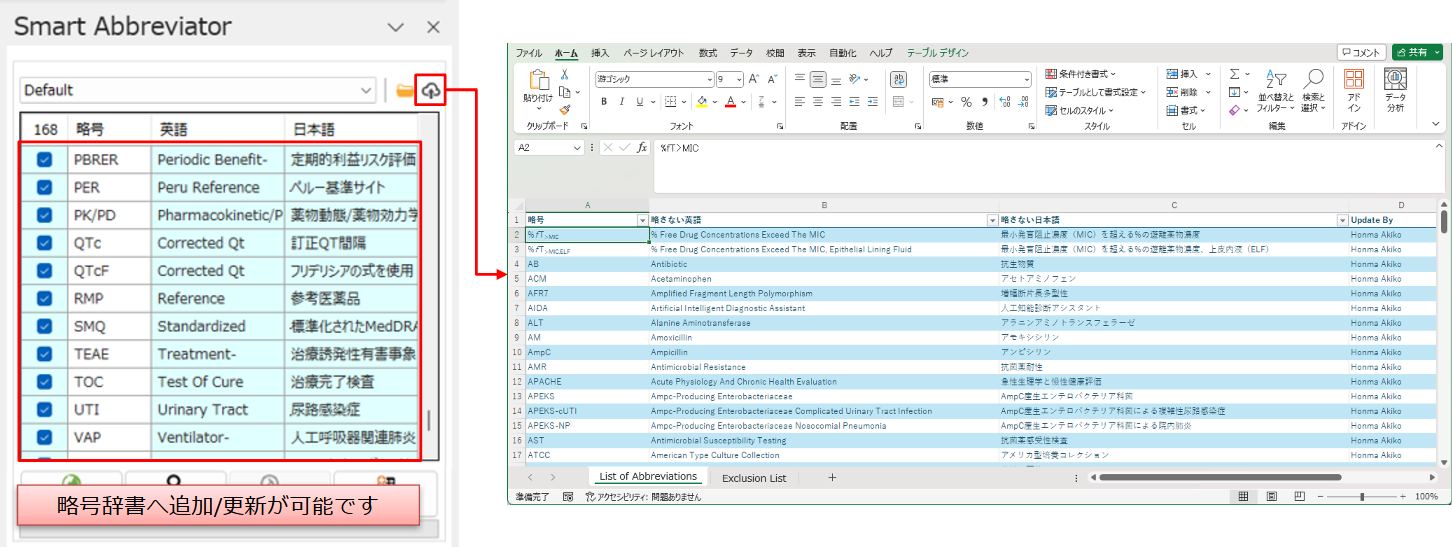
Task: Open the folder icon beside Default dropdown
Action: (x=404, y=90)
